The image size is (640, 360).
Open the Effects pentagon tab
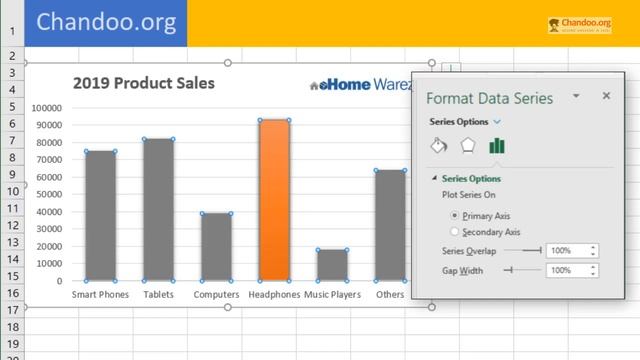click(x=468, y=145)
